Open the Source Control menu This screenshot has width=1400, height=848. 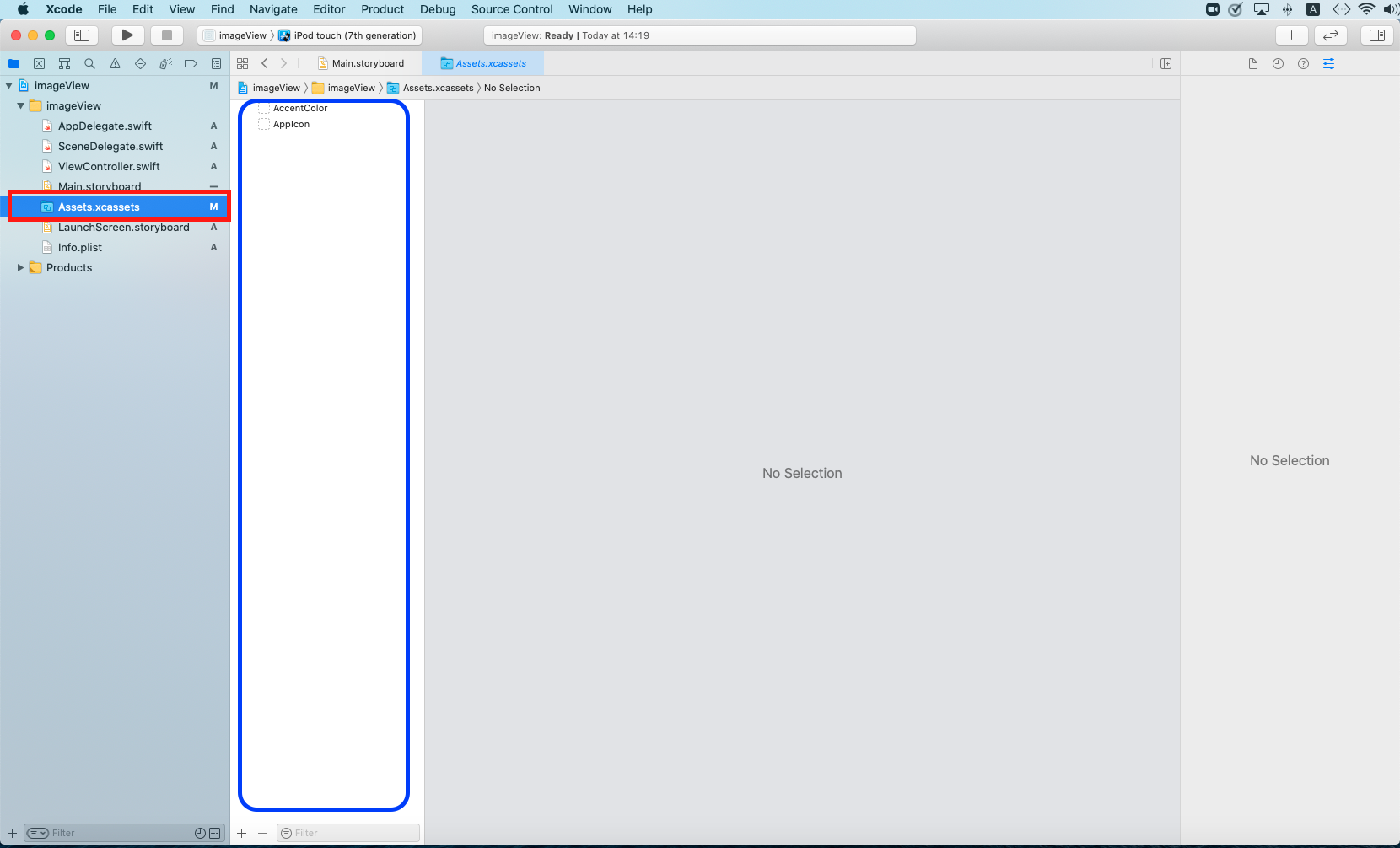click(512, 9)
